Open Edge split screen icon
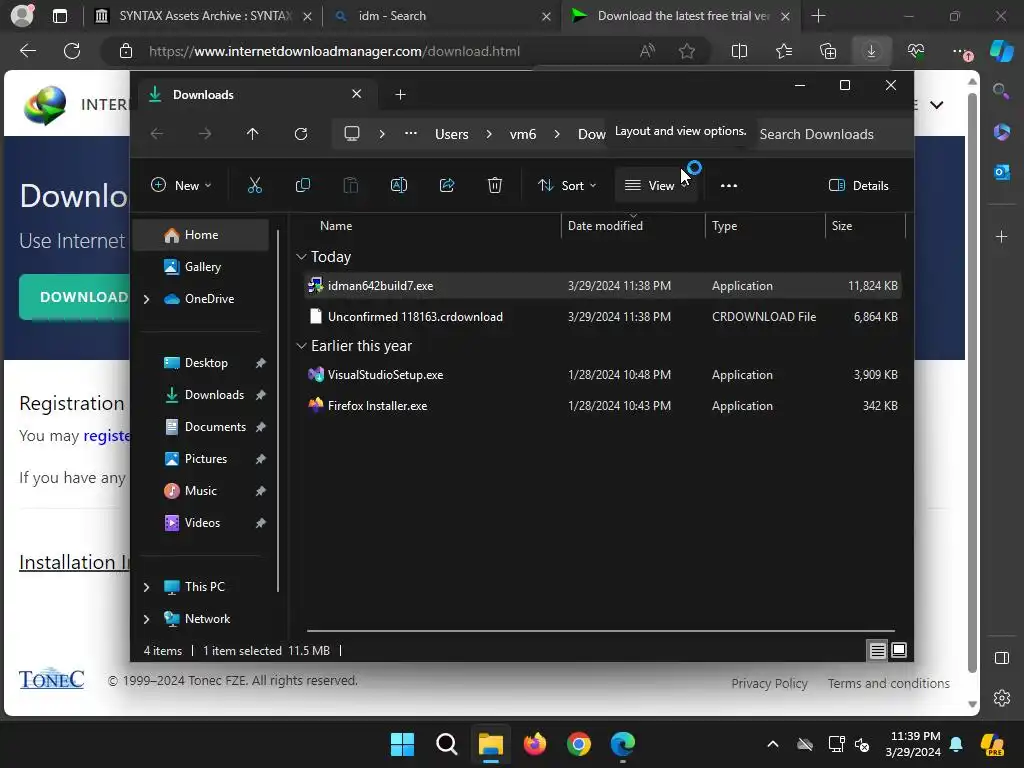 739,51
